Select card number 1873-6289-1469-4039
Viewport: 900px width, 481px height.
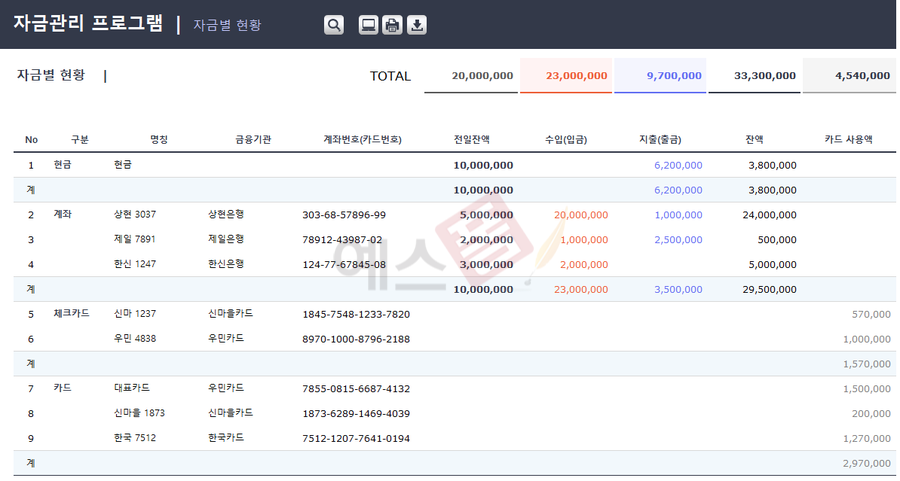tap(356, 414)
